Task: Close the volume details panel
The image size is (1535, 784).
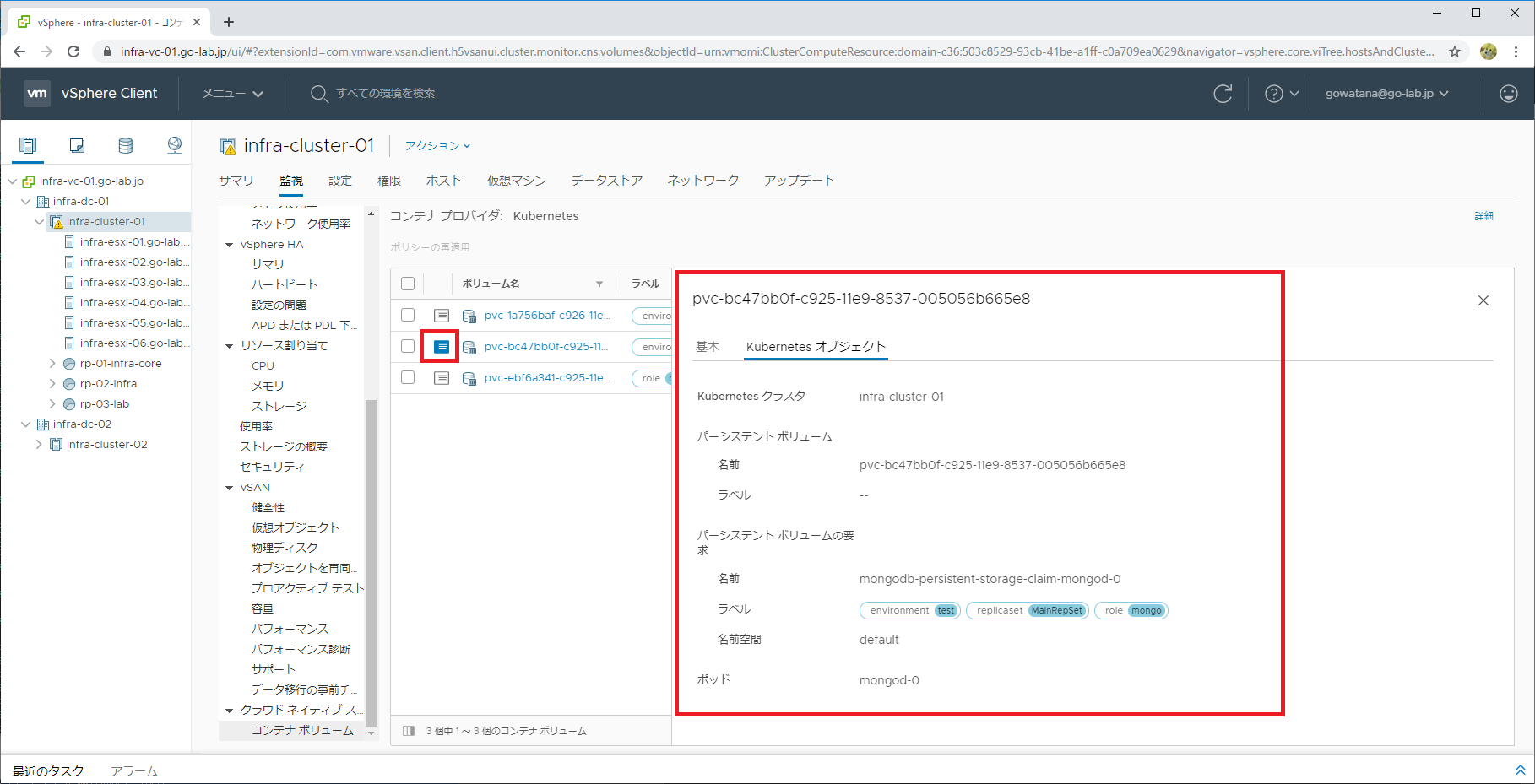Action: [x=1483, y=300]
